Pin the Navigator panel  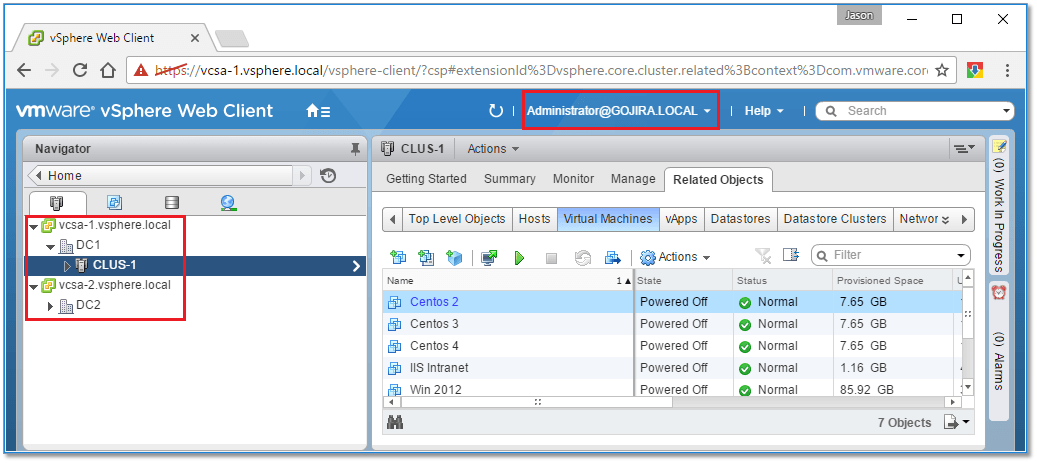click(x=355, y=149)
